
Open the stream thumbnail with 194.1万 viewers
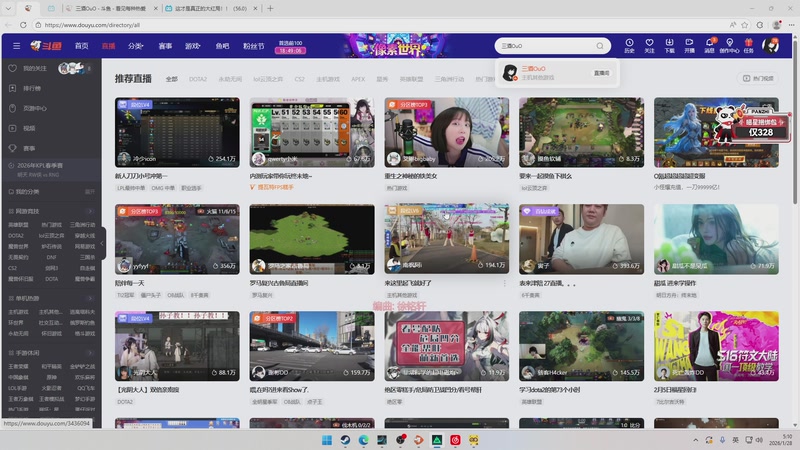[x=446, y=239]
